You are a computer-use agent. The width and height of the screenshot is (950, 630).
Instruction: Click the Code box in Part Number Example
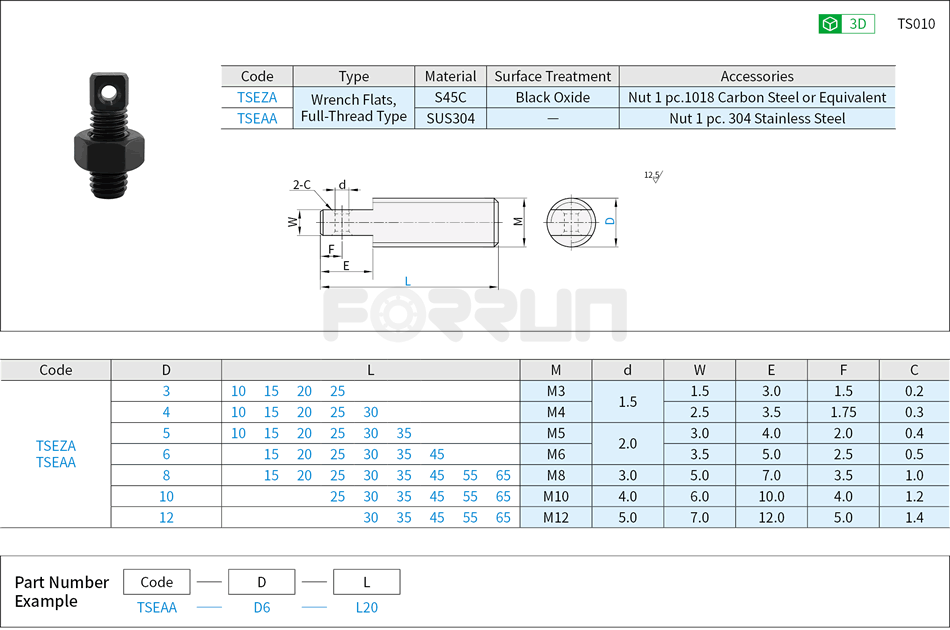[156, 581]
